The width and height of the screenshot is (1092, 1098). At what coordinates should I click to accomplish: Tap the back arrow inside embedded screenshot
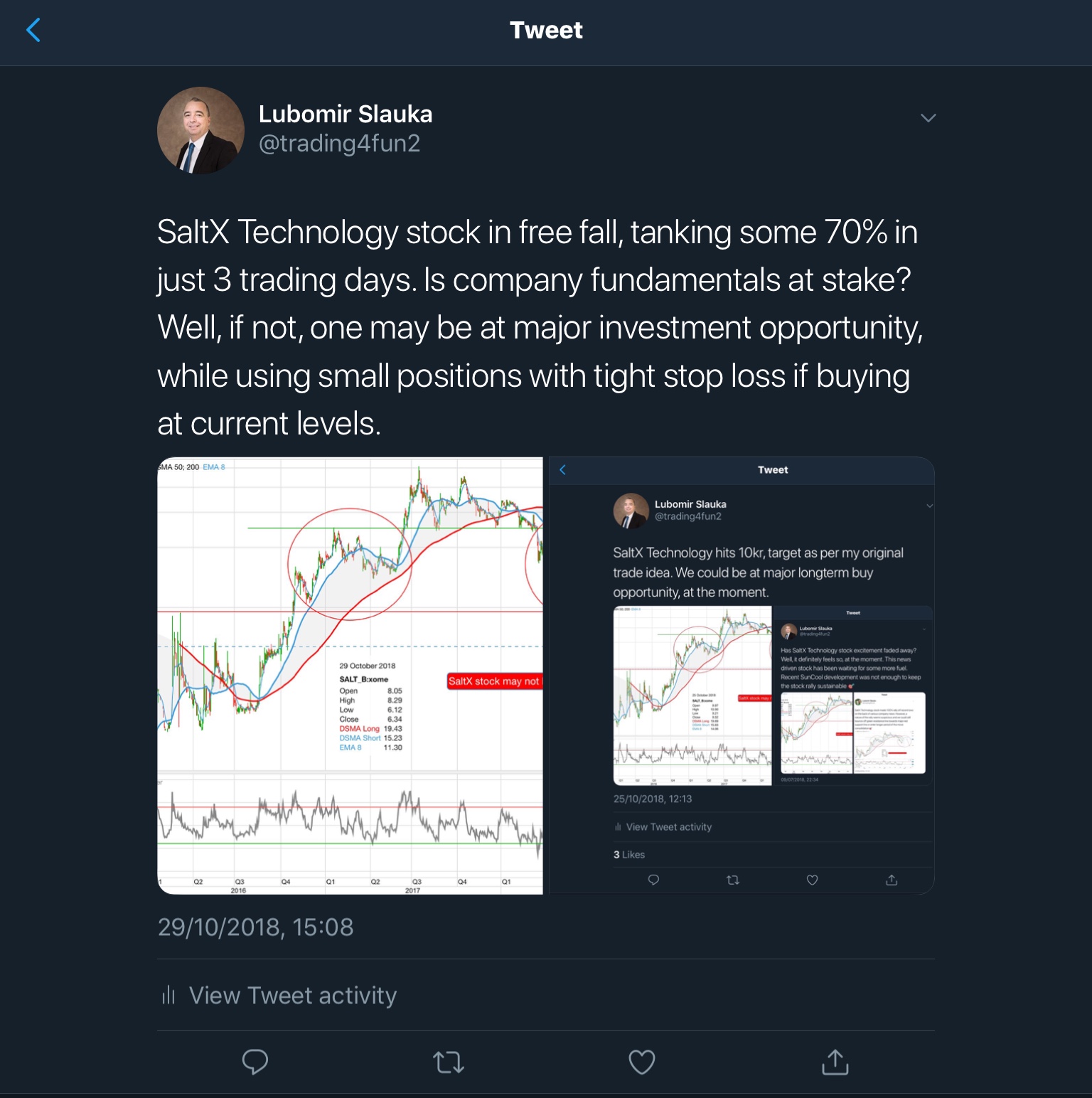coord(562,469)
